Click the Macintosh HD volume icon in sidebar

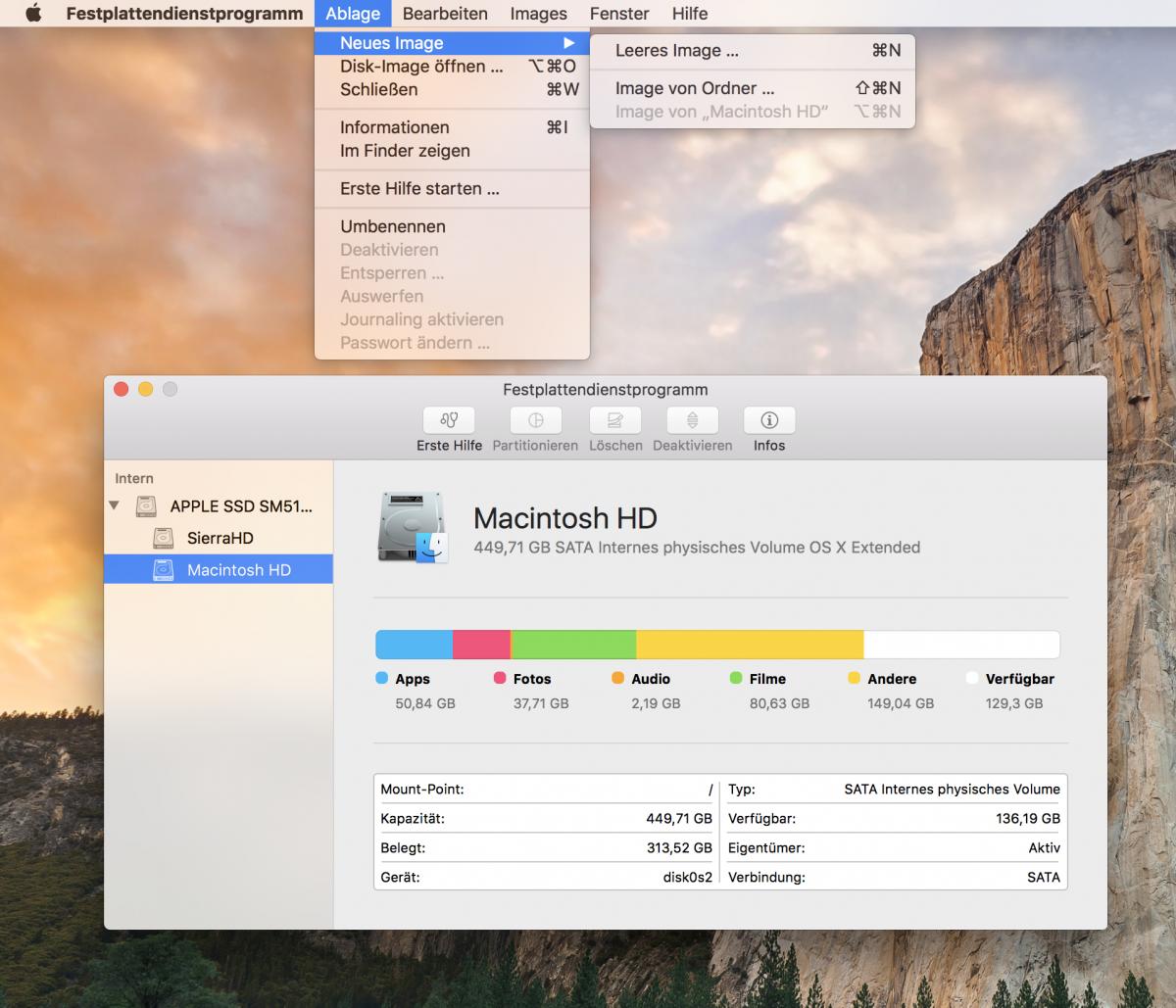click(x=164, y=569)
